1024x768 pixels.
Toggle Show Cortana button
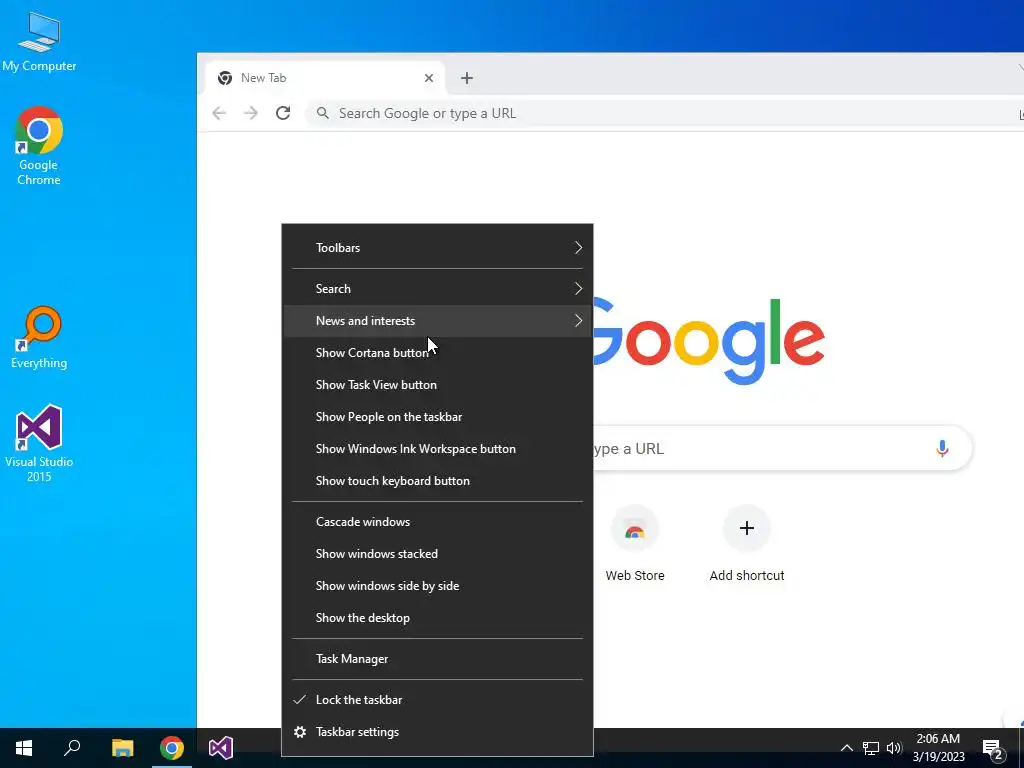coord(437,353)
